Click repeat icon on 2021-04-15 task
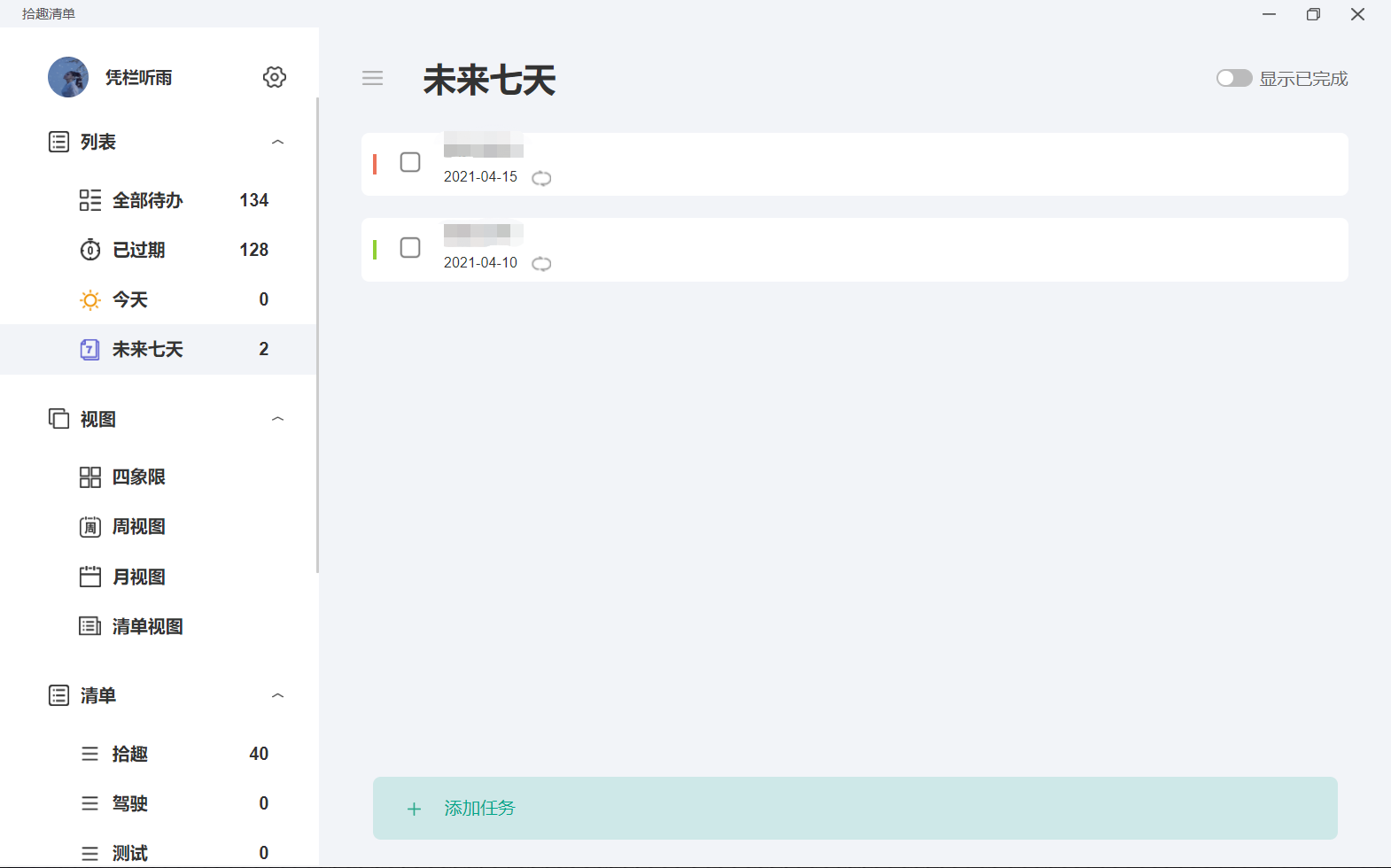This screenshot has width=1391, height=868. [541, 178]
